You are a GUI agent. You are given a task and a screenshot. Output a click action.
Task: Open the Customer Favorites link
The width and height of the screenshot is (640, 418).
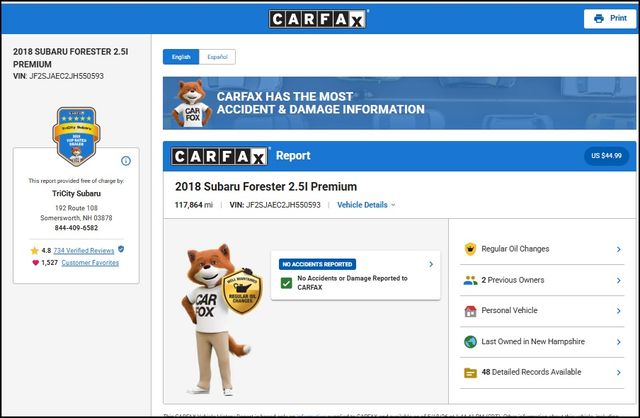point(90,262)
